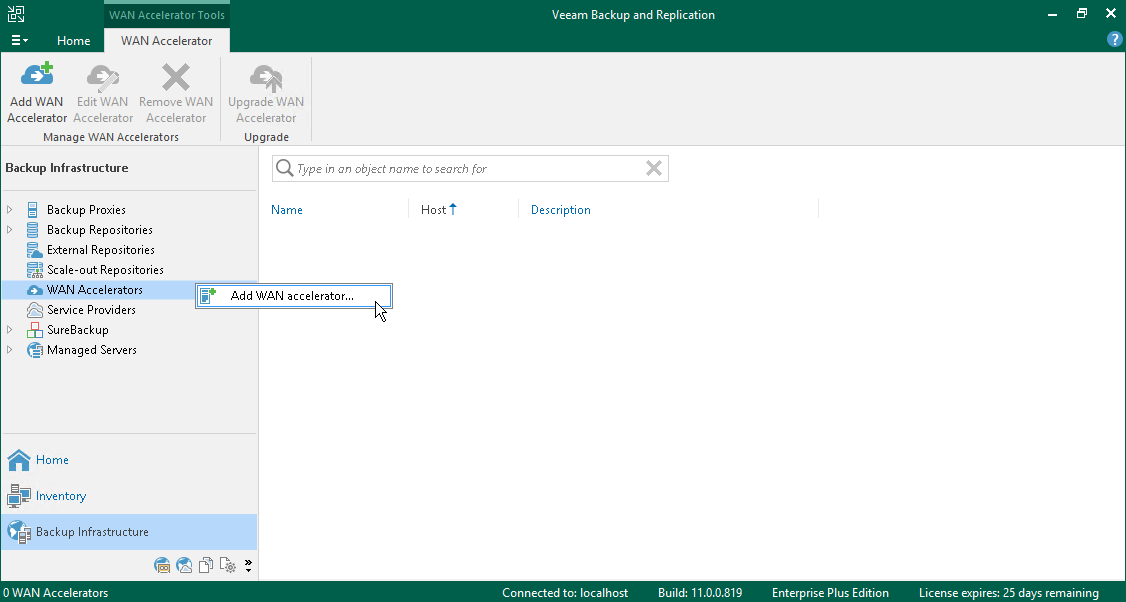Open the navigation pane overflow chevron

point(248,565)
